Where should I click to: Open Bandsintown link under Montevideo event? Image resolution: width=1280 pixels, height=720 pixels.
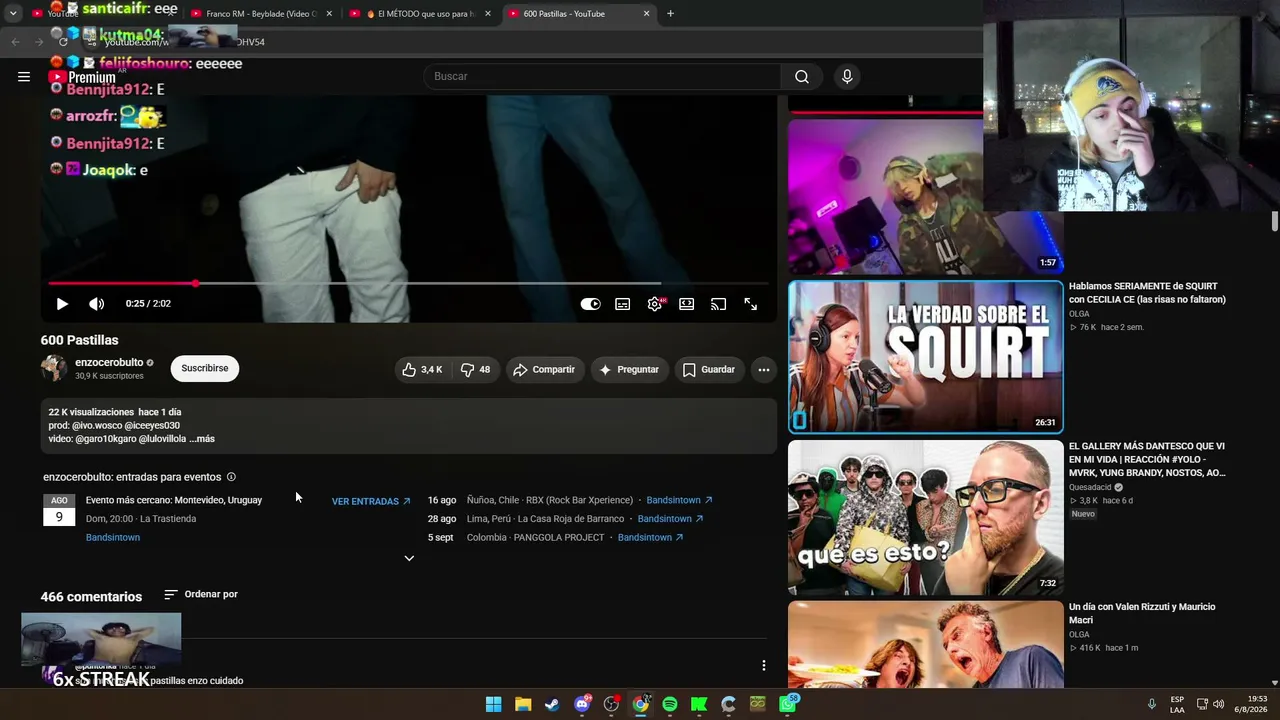pyautogui.click(x=113, y=538)
